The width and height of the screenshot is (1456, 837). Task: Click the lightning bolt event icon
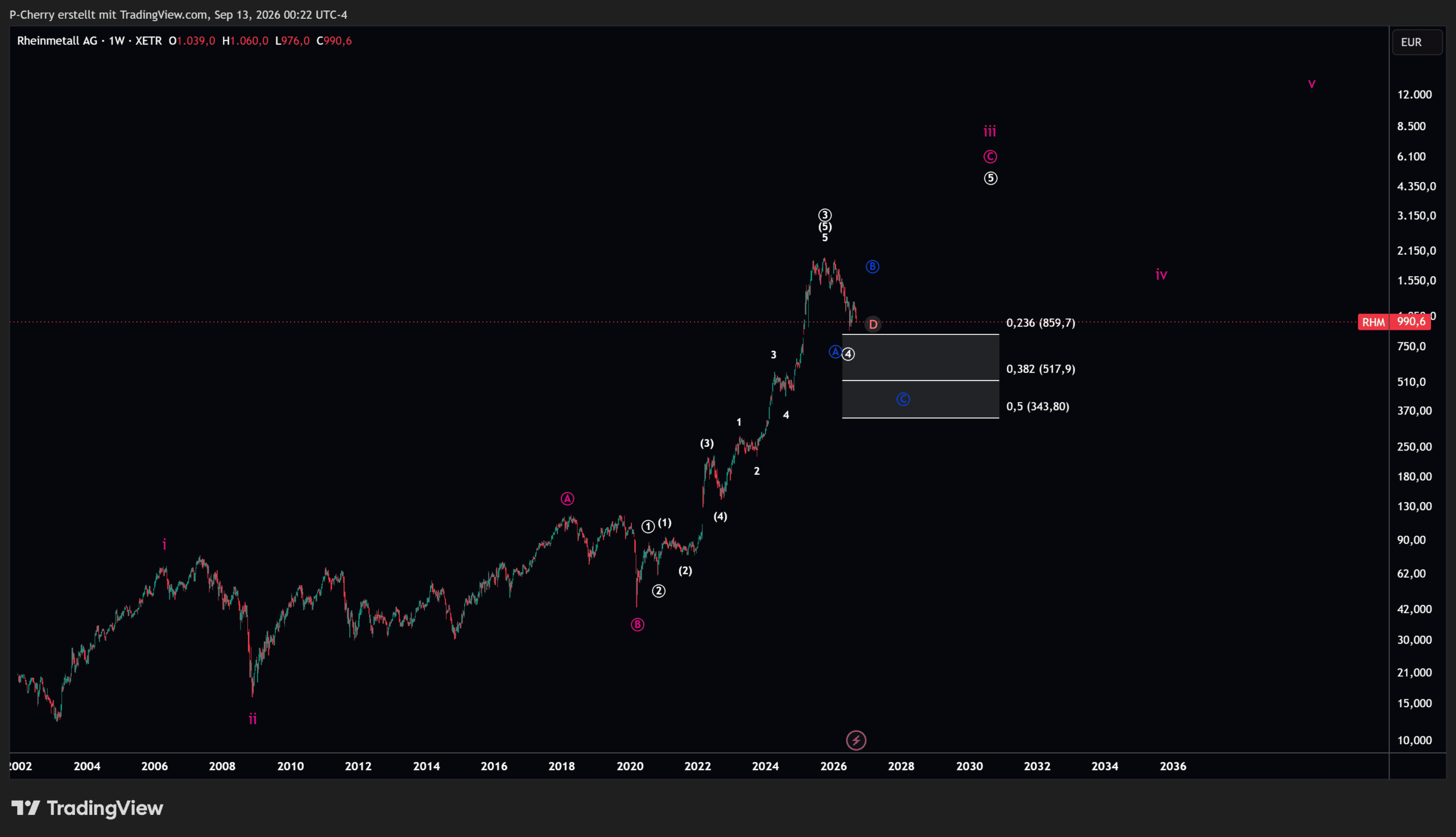[856, 740]
